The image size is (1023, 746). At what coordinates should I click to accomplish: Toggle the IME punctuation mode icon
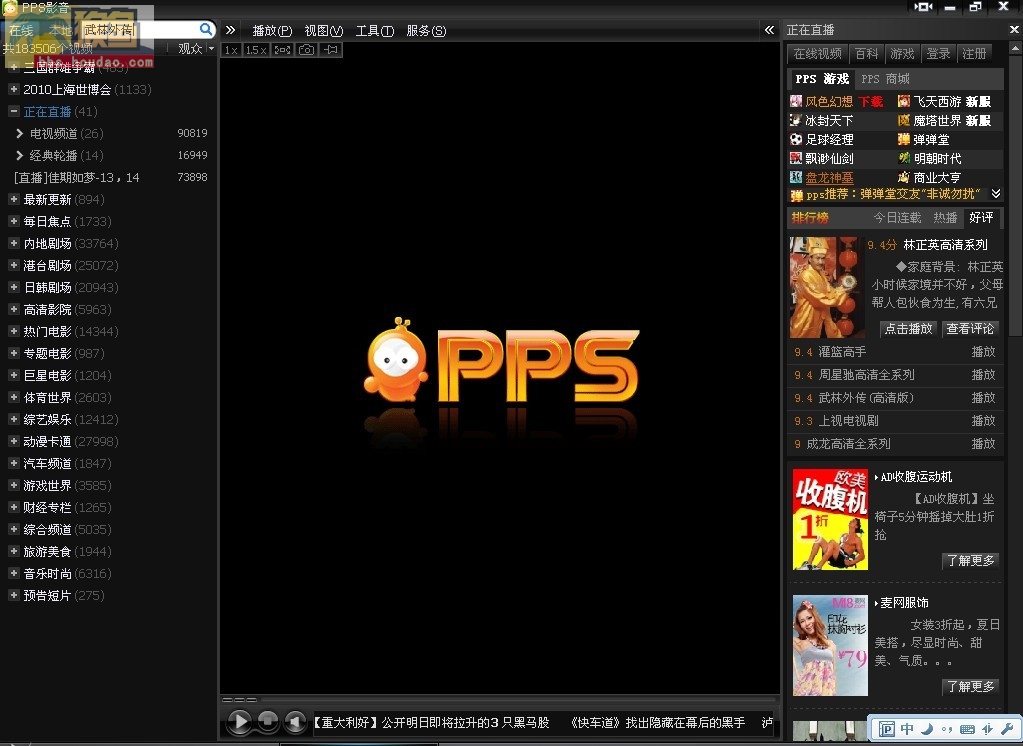point(947,729)
